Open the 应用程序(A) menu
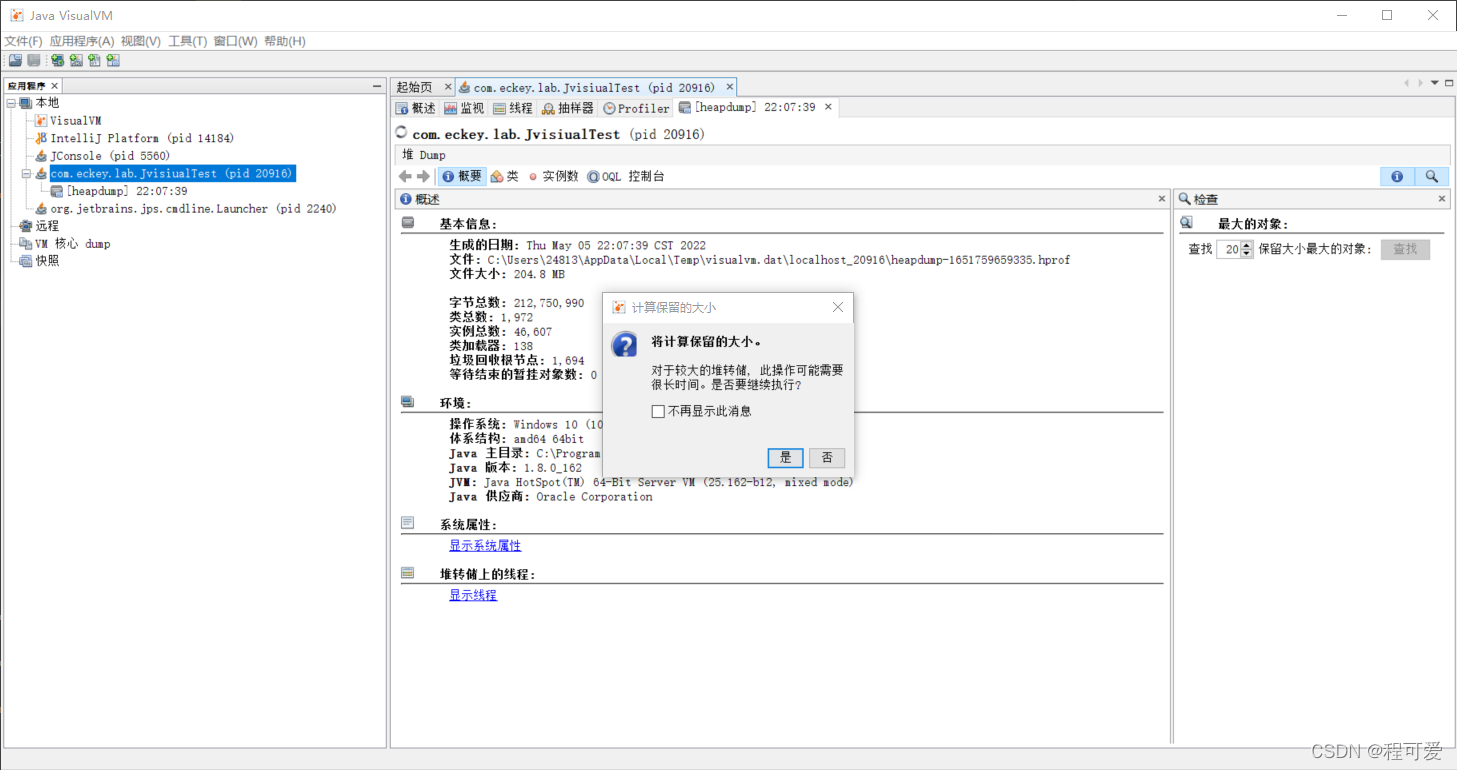The width and height of the screenshot is (1457, 770). [x=82, y=41]
